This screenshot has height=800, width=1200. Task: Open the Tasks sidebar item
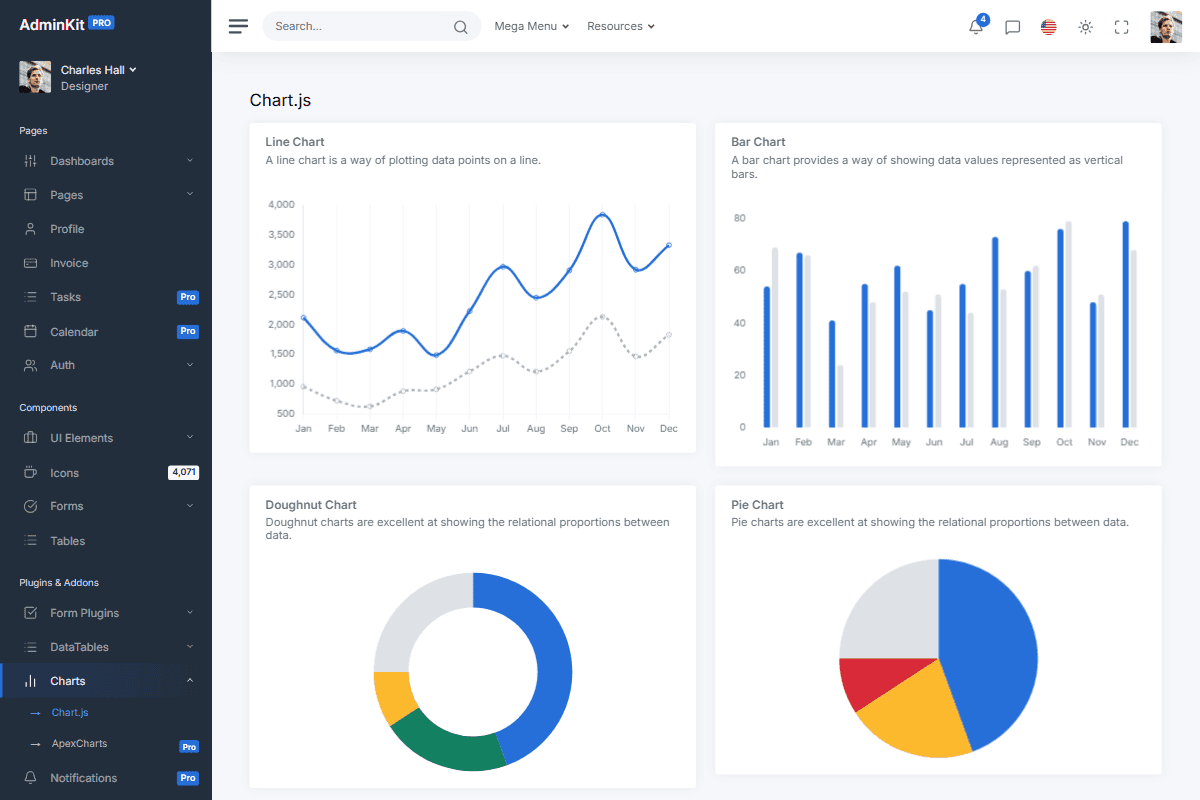[x=106, y=297]
